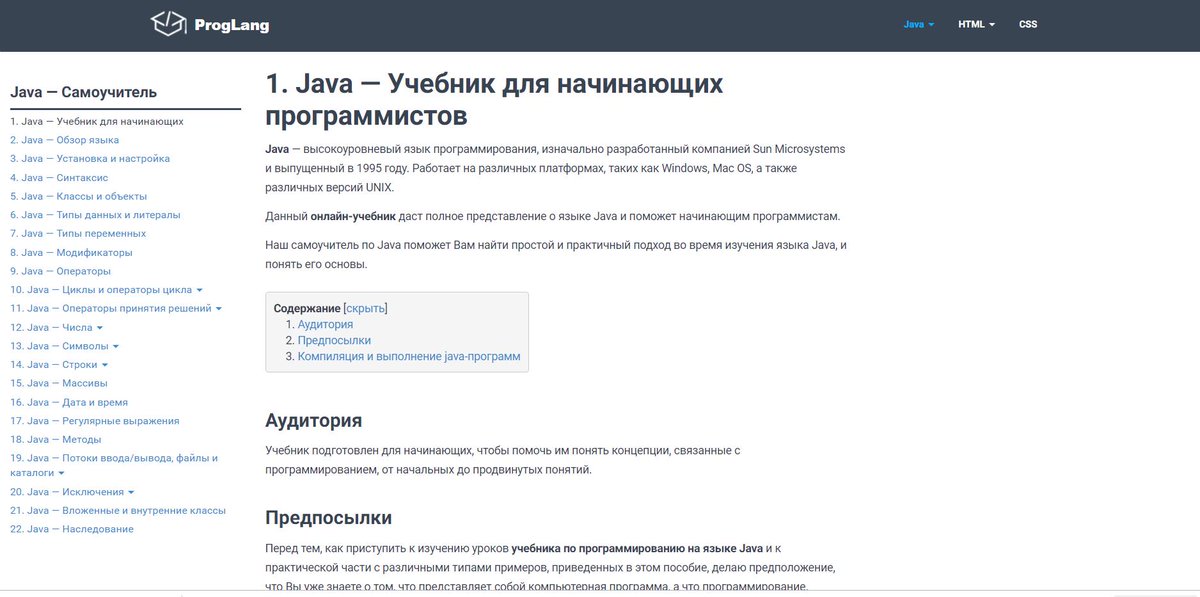Open lesson 21 Вложенные и внутренние классы
The height and width of the screenshot is (597, 1200).
[118, 510]
